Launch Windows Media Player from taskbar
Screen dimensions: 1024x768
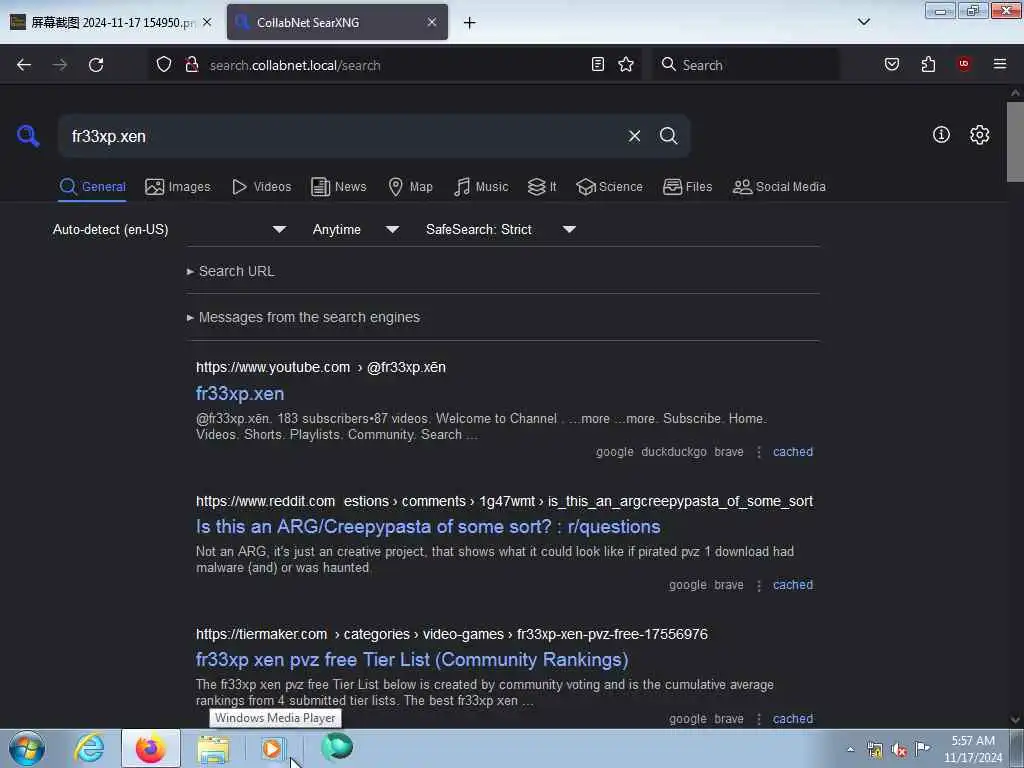tap(272, 748)
